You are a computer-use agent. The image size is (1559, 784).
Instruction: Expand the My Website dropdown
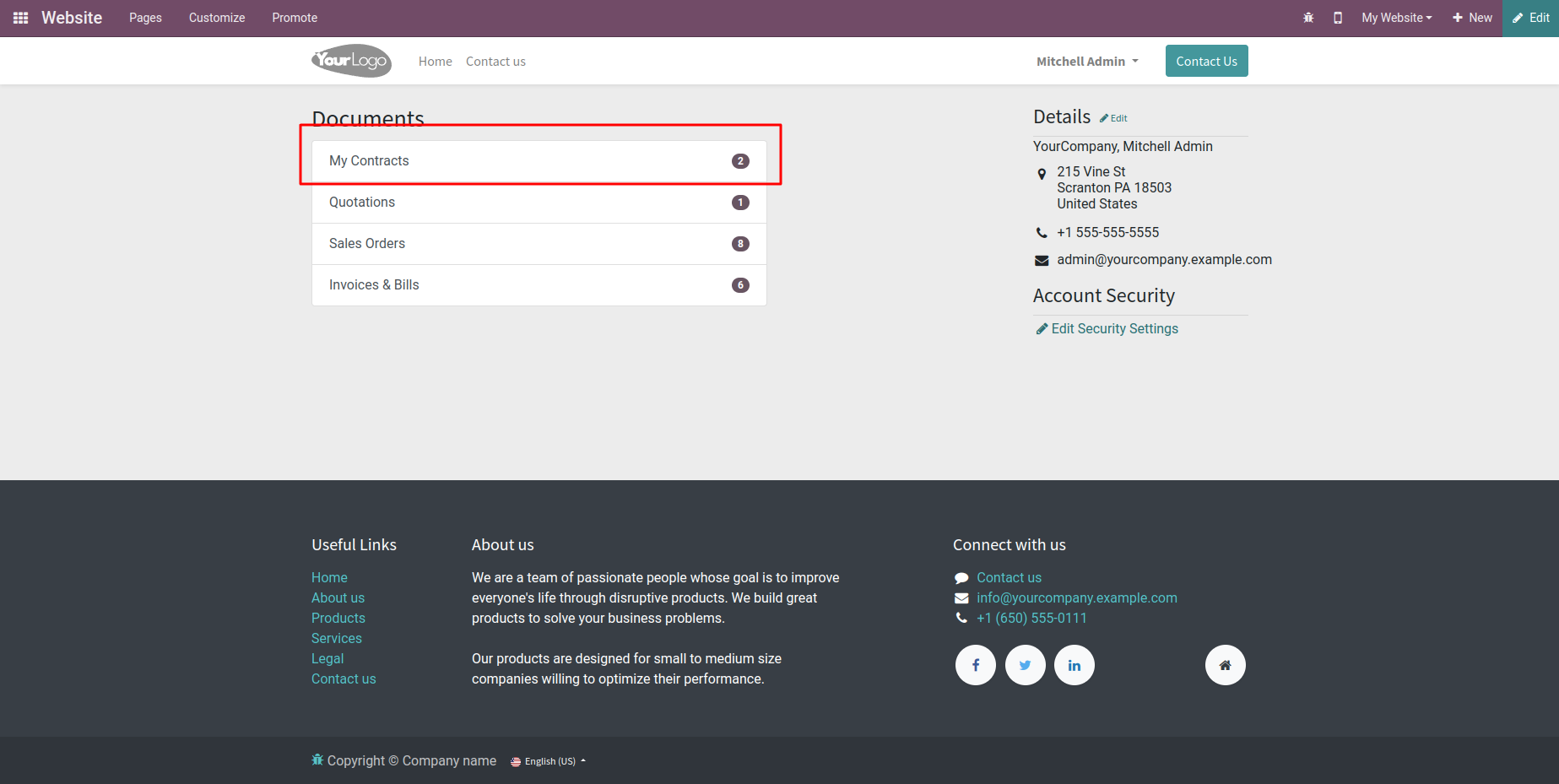tap(1396, 18)
